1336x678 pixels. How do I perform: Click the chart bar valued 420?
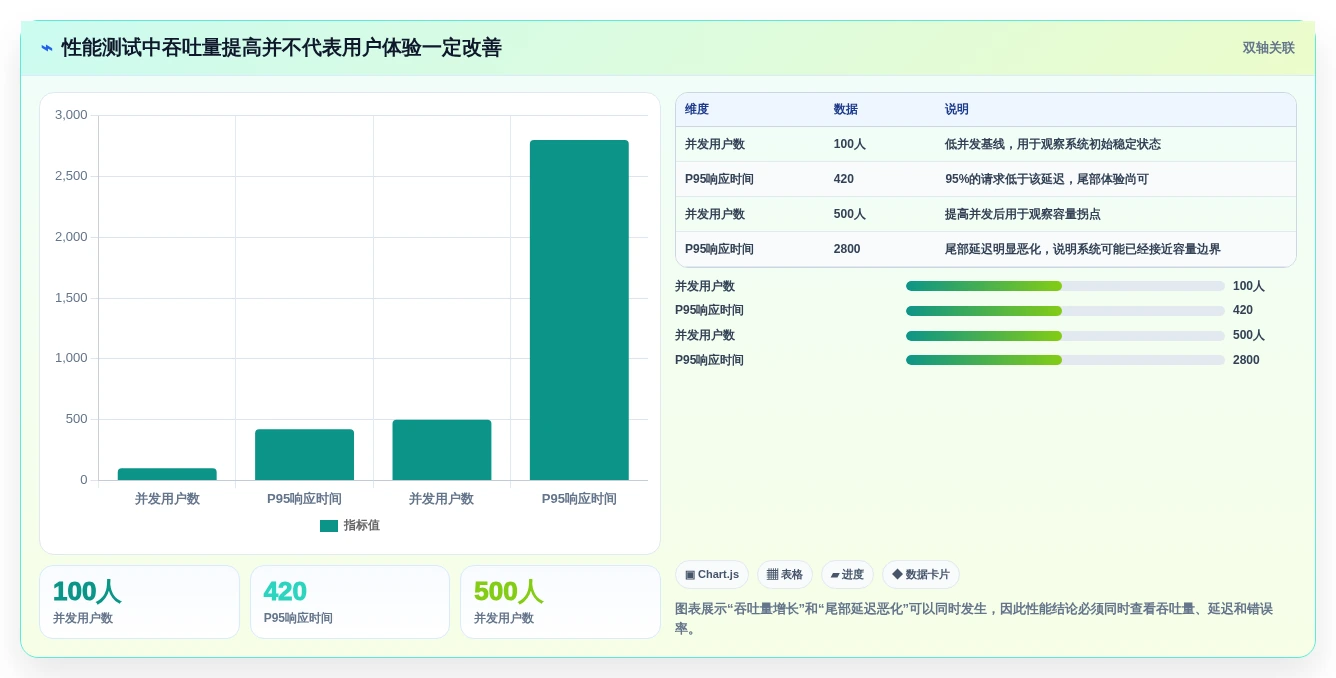pyautogui.click(x=304, y=455)
